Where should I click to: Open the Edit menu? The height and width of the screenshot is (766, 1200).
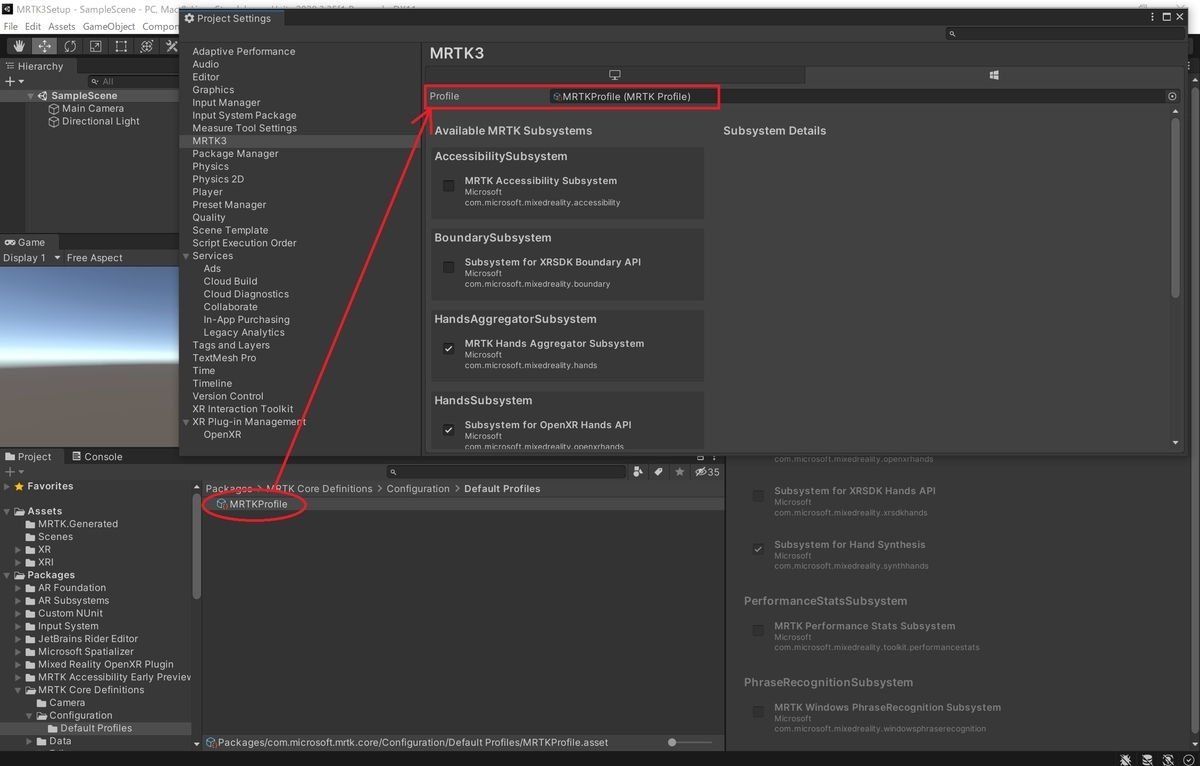coord(33,26)
